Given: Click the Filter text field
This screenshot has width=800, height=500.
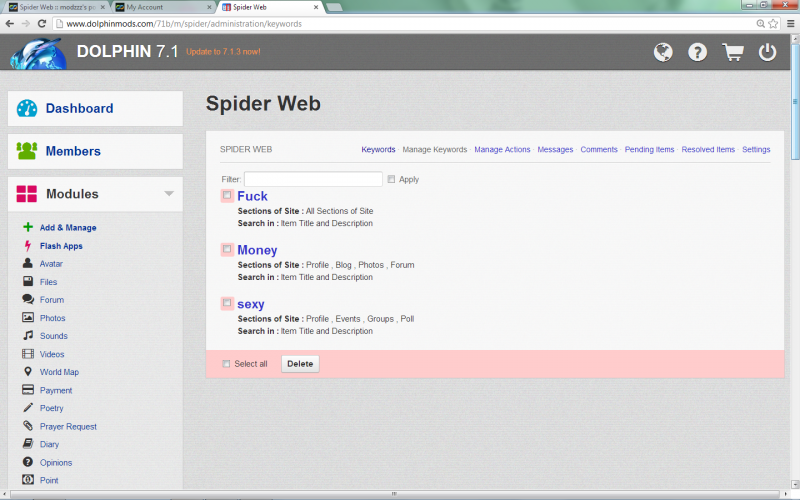Looking at the screenshot, I should (313, 179).
